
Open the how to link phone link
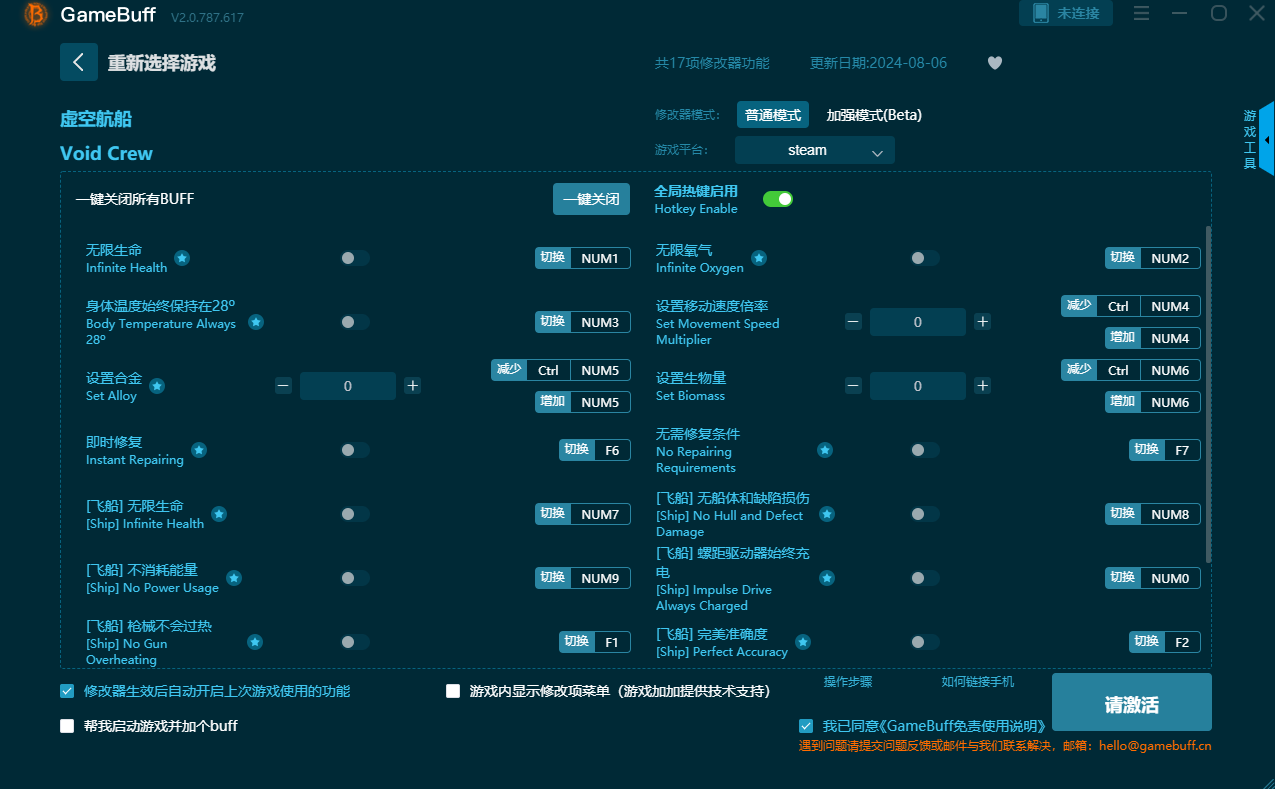coord(978,682)
